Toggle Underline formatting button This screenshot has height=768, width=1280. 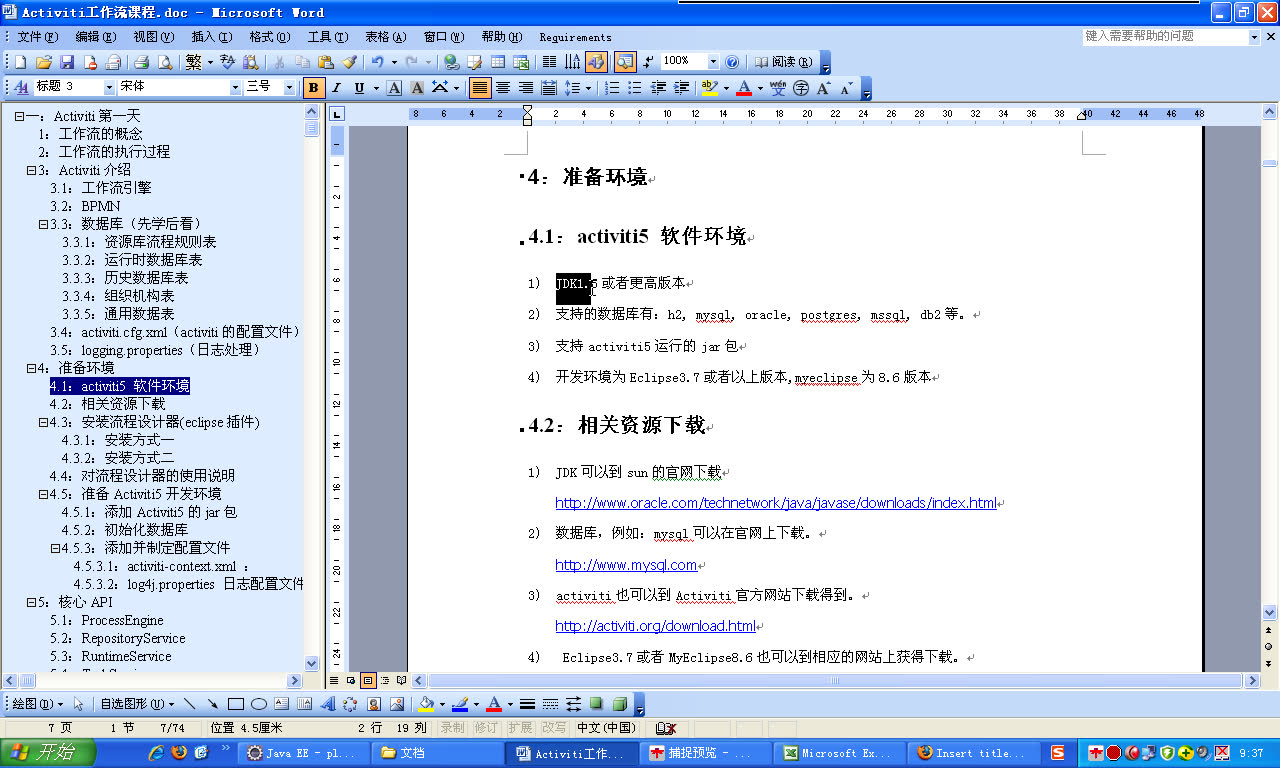pyautogui.click(x=359, y=88)
